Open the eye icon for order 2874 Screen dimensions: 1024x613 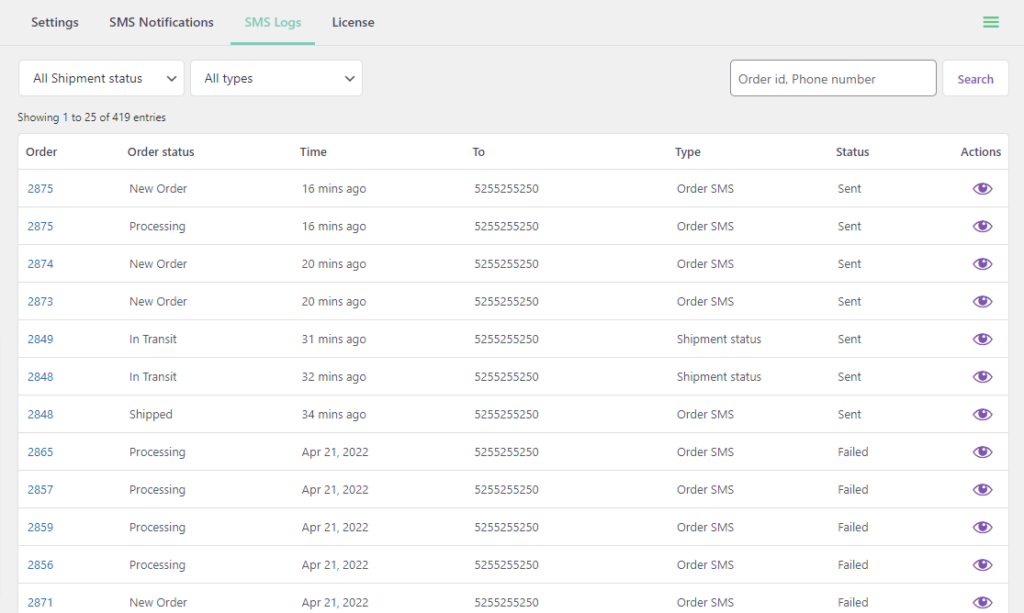coord(982,263)
